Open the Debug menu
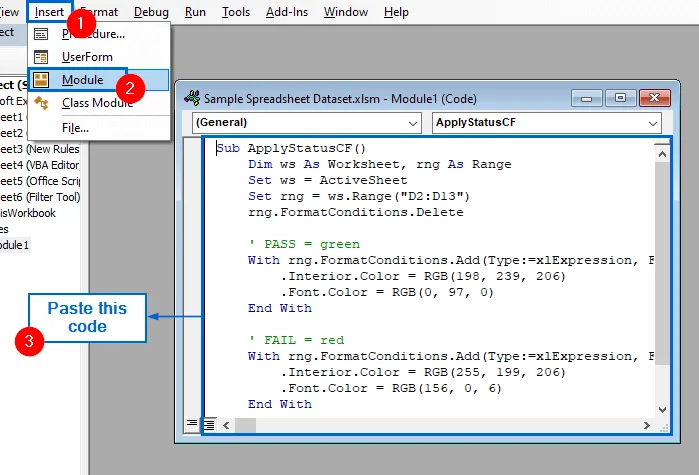The height and width of the screenshot is (475, 699). tap(151, 12)
